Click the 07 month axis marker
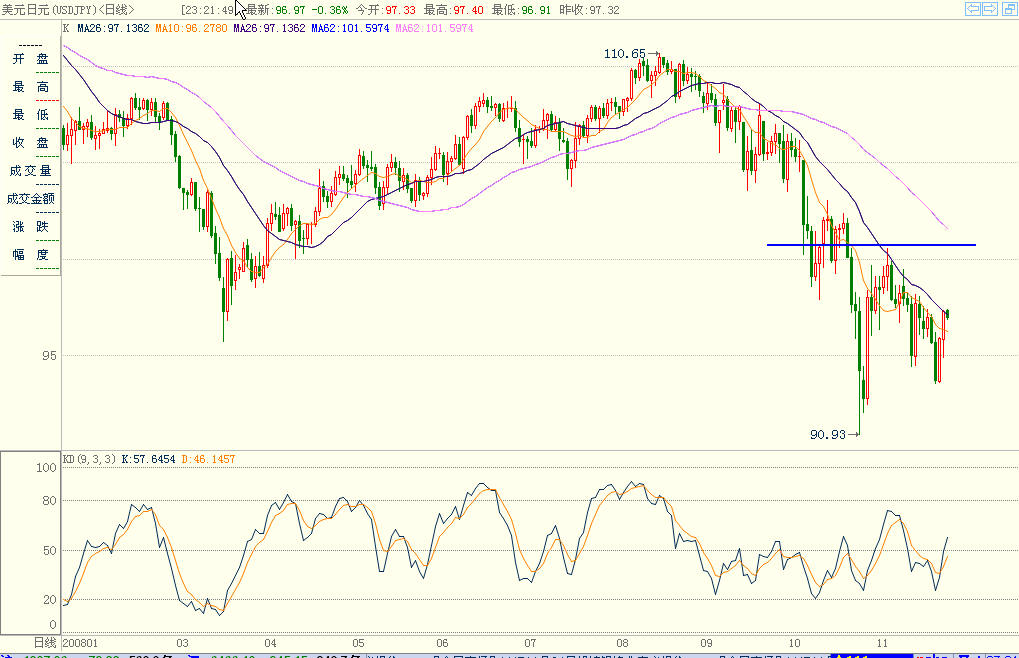The width and height of the screenshot is (1019, 658). tap(530, 644)
